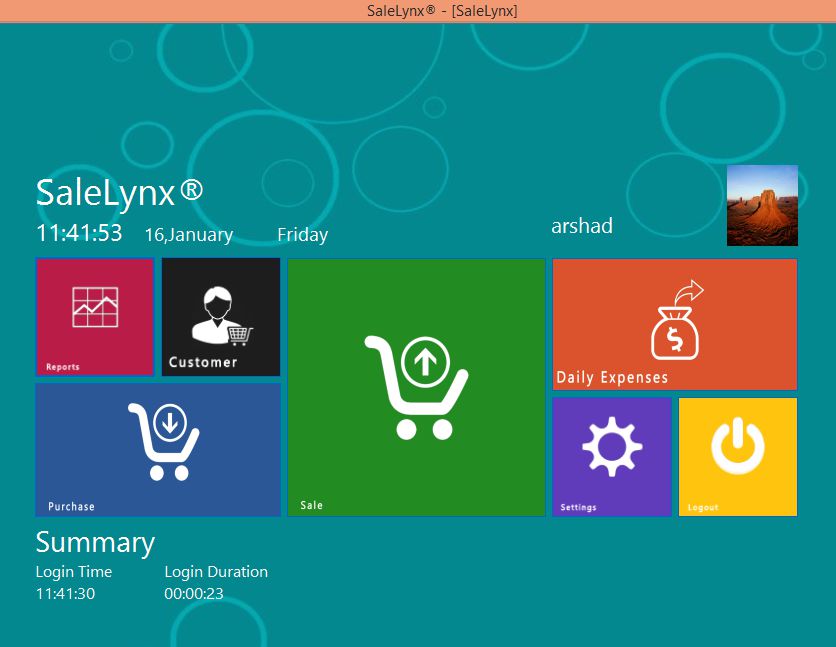This screenshot has height=647, width=836.
Task: Click the Login Duration value
Action: 194,593
